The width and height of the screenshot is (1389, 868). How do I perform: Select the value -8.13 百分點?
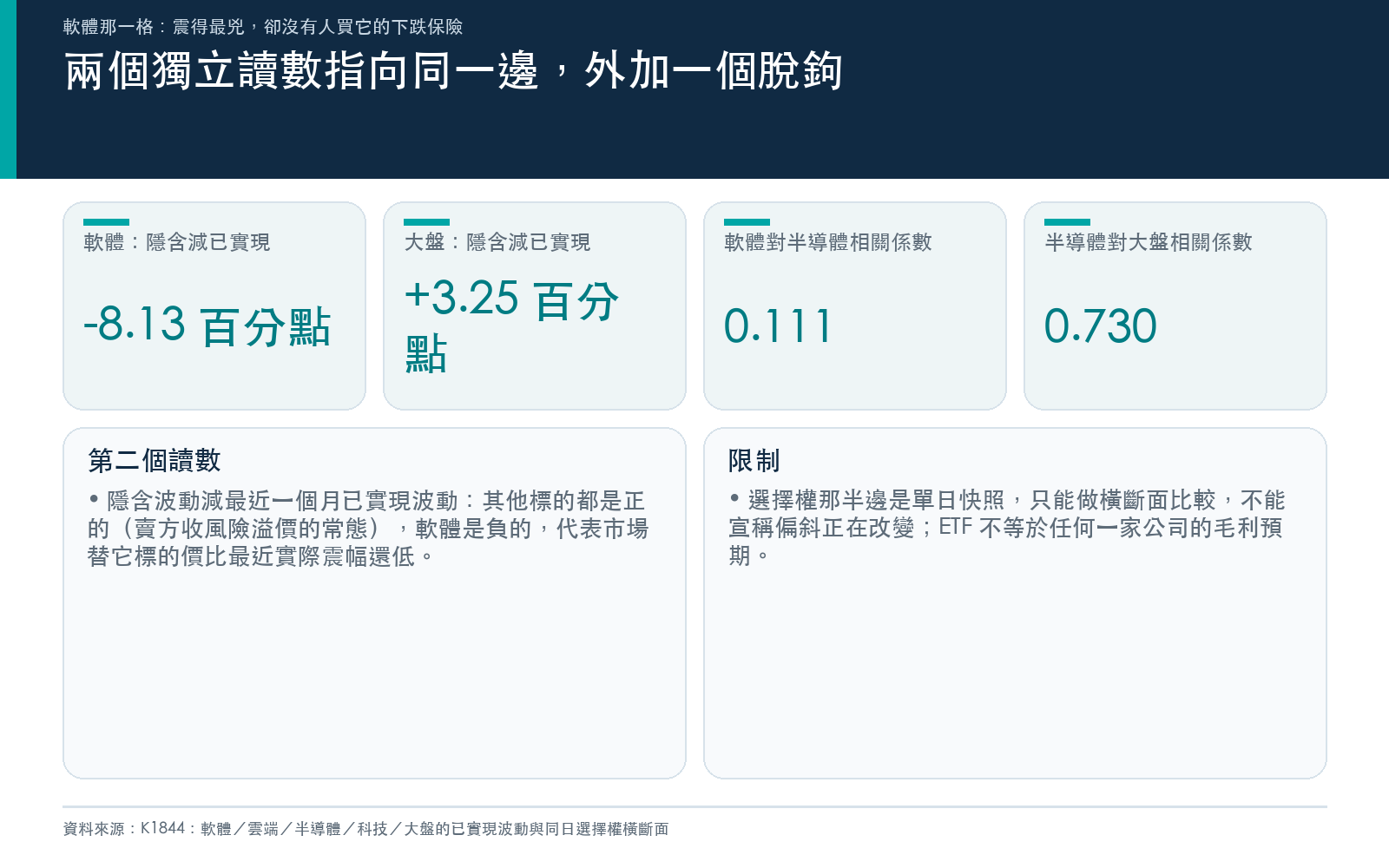click(x=207, y=326)
